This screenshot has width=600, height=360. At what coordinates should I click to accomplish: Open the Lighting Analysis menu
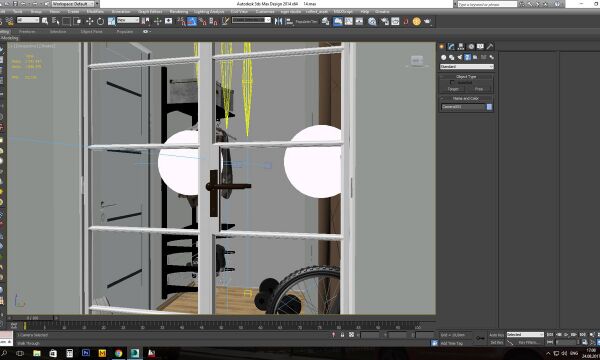point(209,12)
